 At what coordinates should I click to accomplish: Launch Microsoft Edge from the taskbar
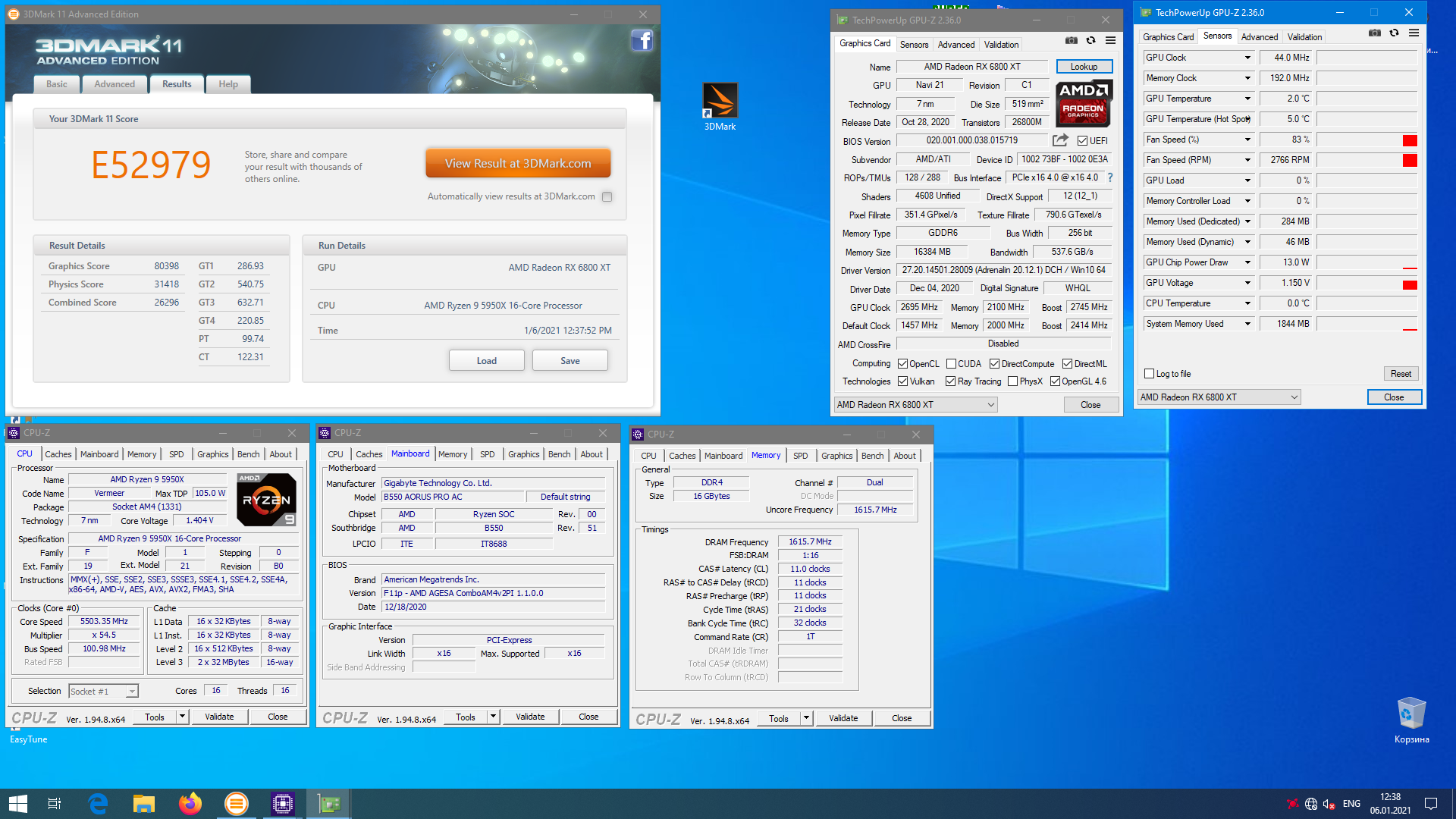coord(98,804)
